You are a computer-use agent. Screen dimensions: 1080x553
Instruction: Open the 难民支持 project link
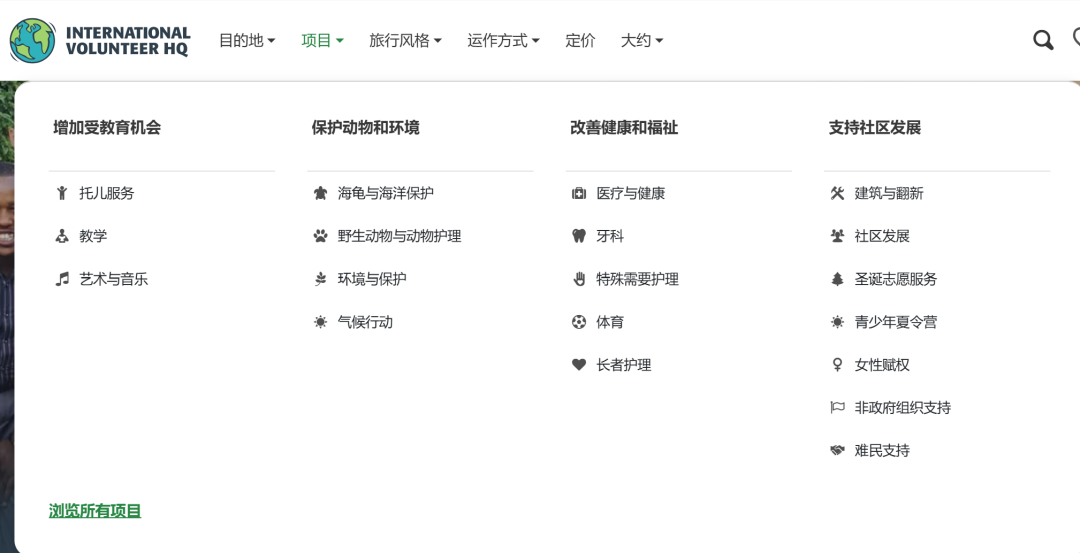click(882, 450)
